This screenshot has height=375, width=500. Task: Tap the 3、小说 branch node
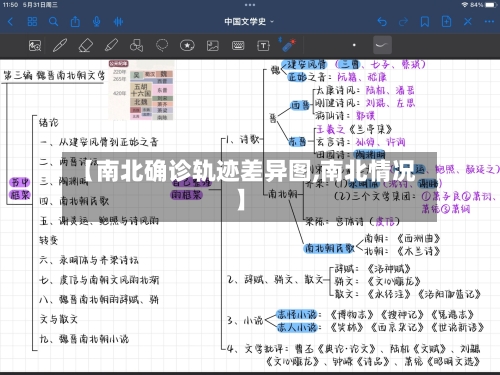[x=245, y=321]
